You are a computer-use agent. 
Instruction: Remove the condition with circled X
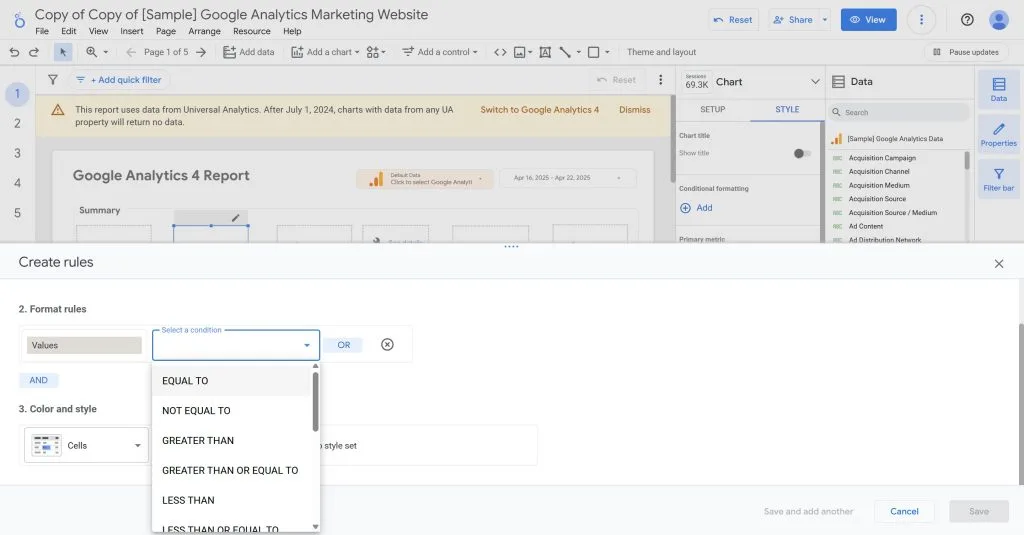tap(387, 344)
